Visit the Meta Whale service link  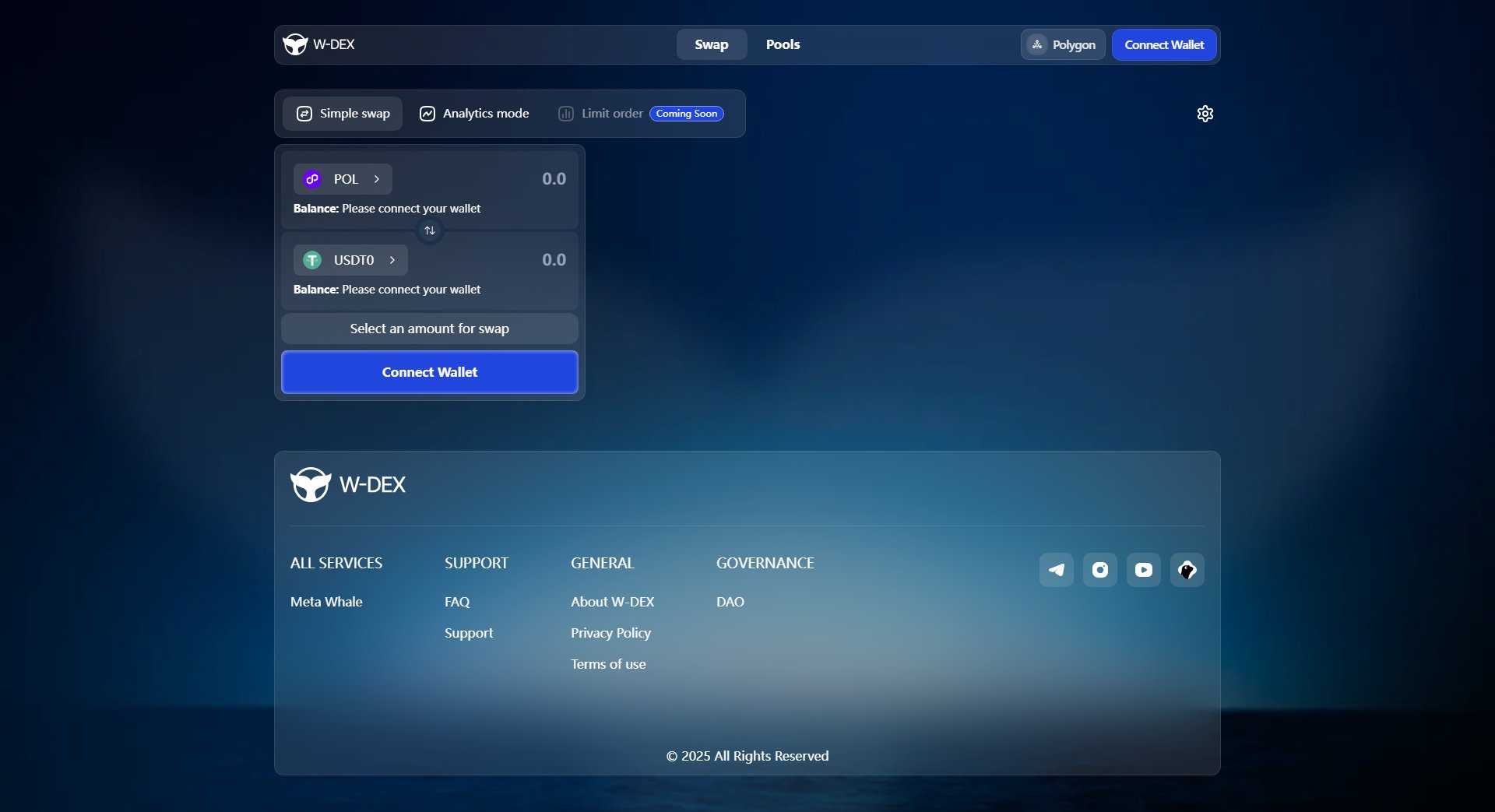(x=326, y=601)
